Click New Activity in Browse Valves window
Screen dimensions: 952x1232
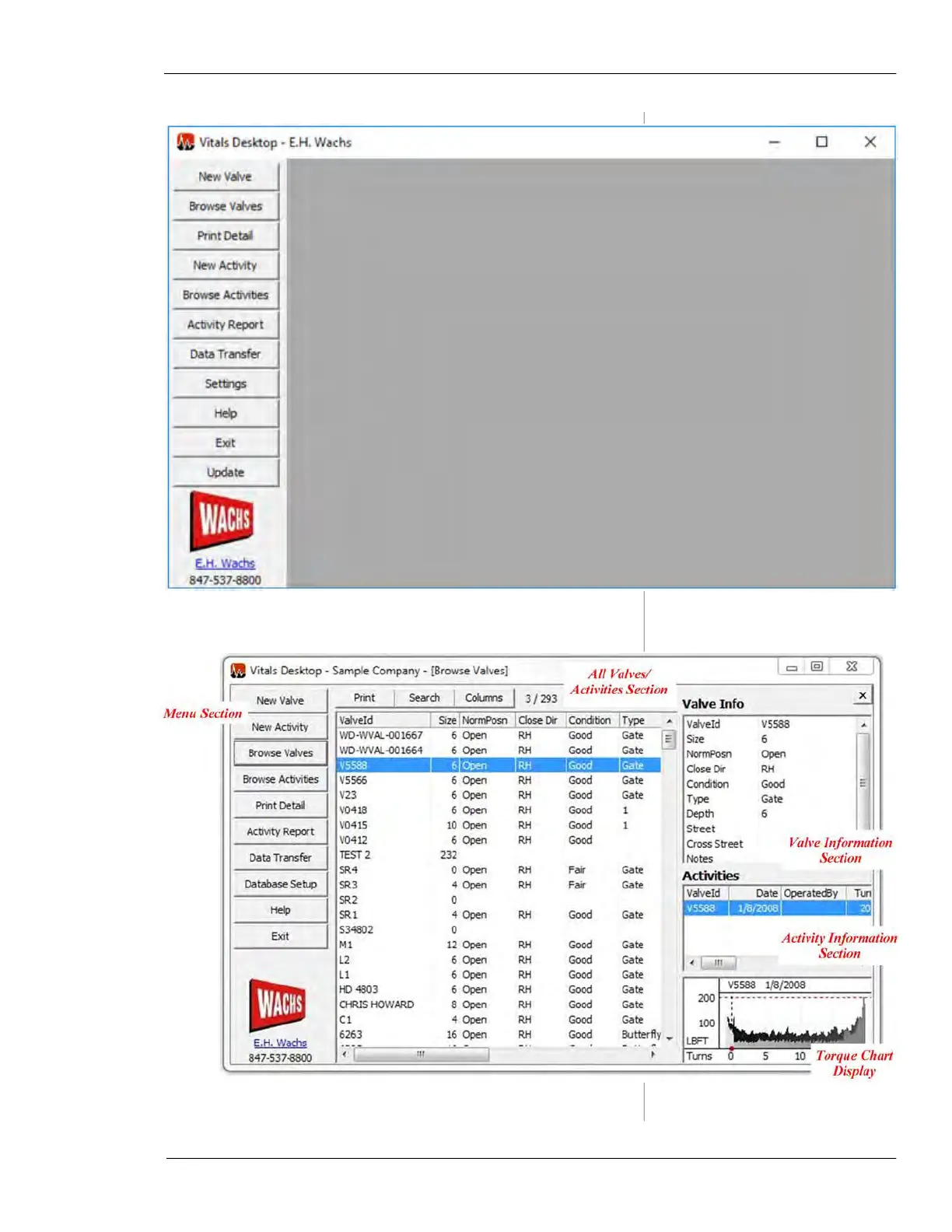[280, 726]
